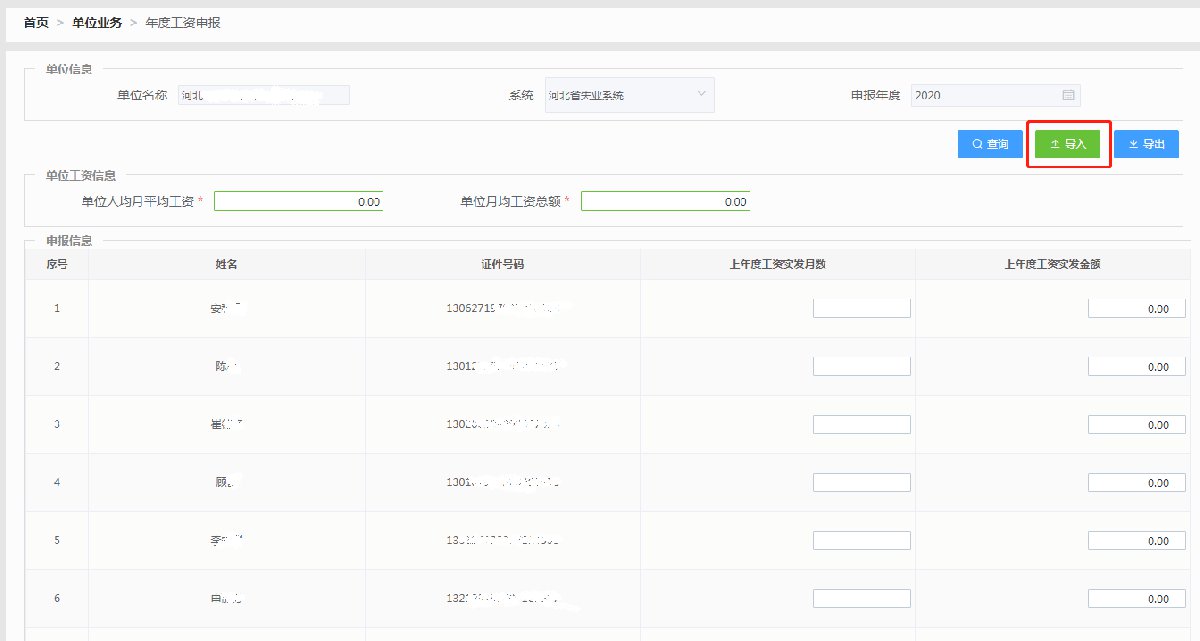The height and width of the screenshot is (641, 1200).
Task: Open calendar icon in 申报年度 field
Action: (1068, 95)
